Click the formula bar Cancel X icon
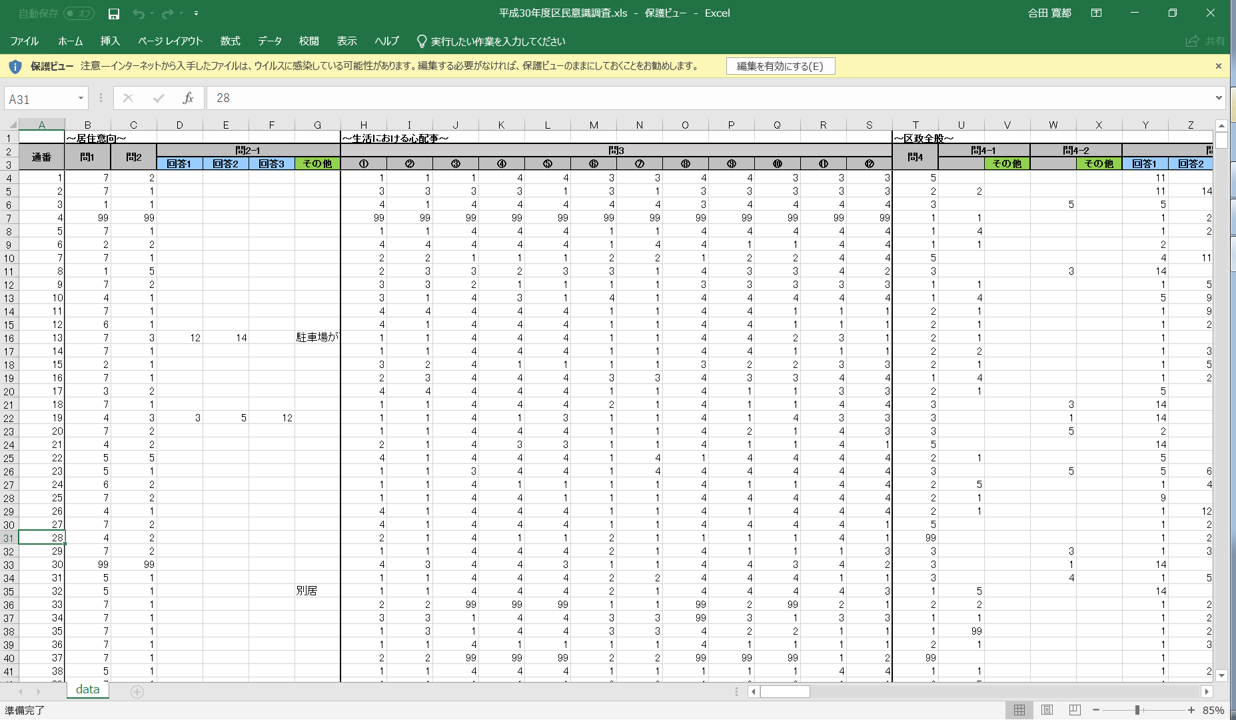This screenshot has width=1236, height=720. pyautogui.click(x=128, y=98)
